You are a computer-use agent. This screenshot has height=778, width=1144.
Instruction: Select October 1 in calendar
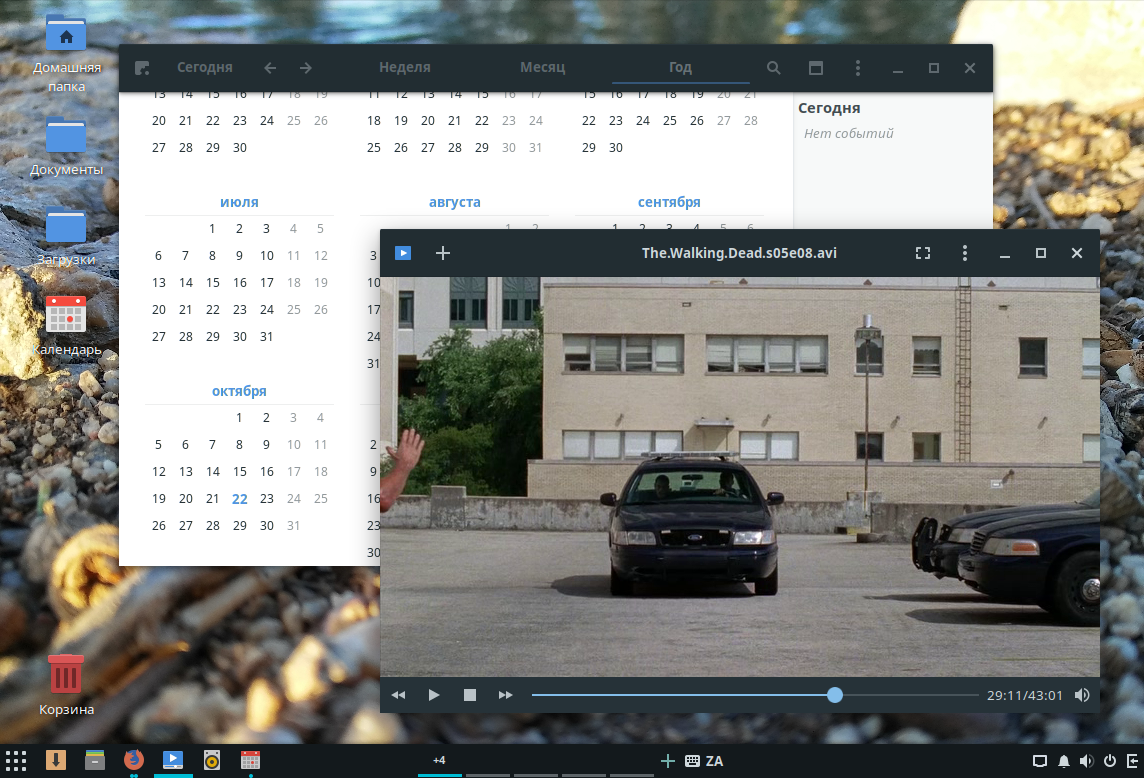[x=239, y=417]
